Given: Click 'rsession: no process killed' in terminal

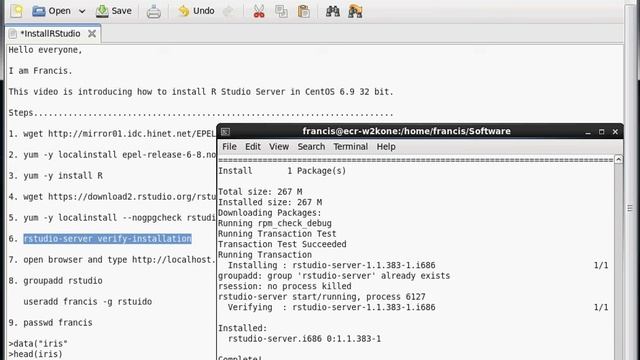Looking at the screenshot, I should click(284, 286).
